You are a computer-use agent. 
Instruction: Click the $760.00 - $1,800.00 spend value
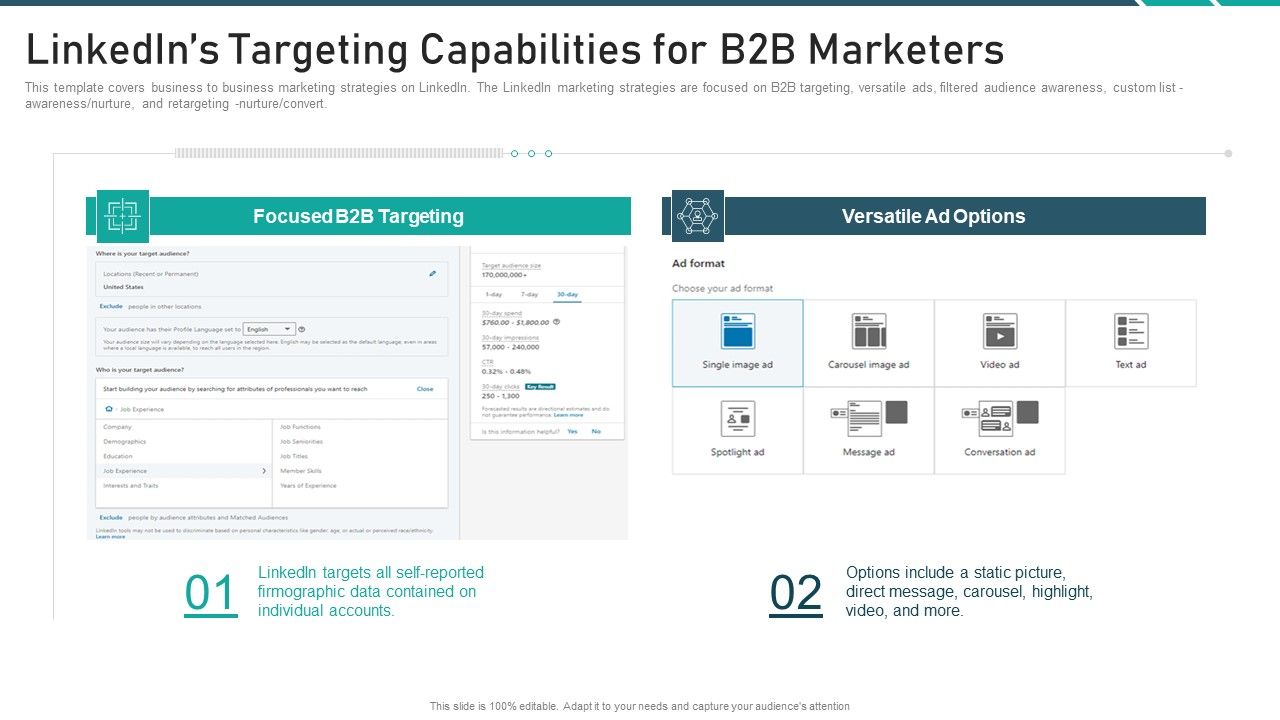pyautogui.click(x=516, y=322)
